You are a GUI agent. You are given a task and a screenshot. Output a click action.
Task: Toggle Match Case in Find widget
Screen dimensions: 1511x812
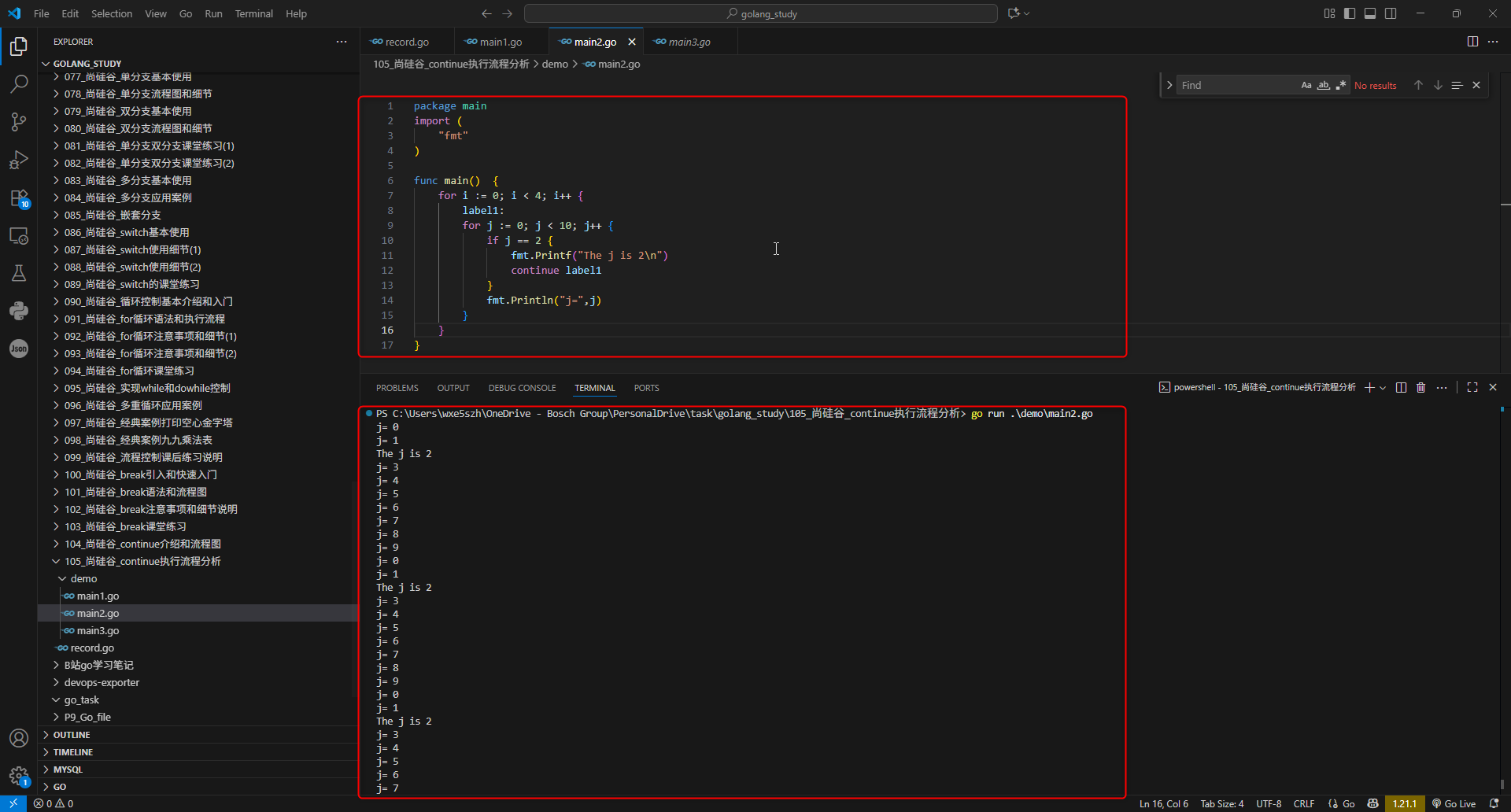[x=1306, y=85]
